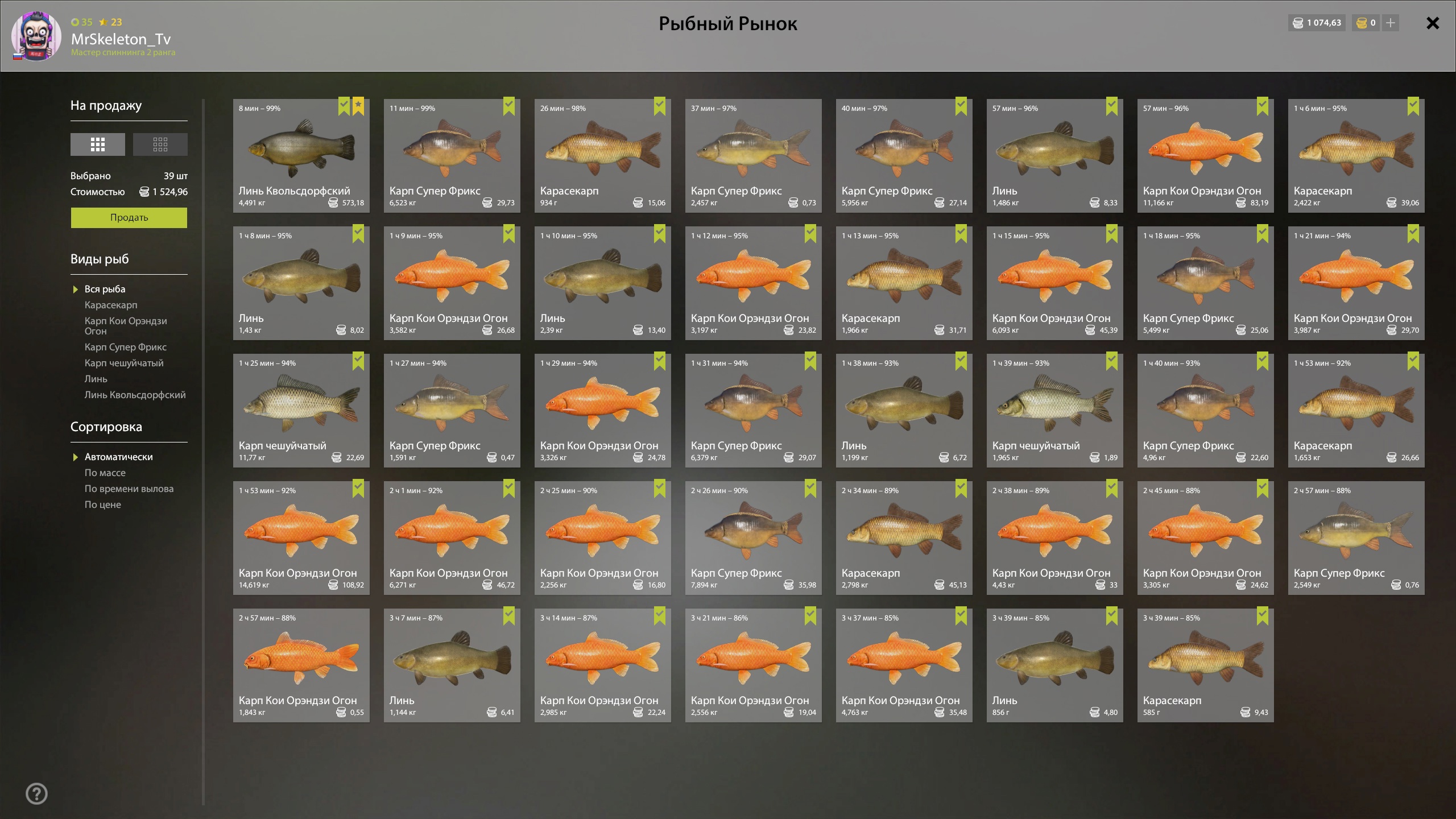Click the gold coins balance icon
This screenshot has width=1456, height=819.
point(1362,23)
